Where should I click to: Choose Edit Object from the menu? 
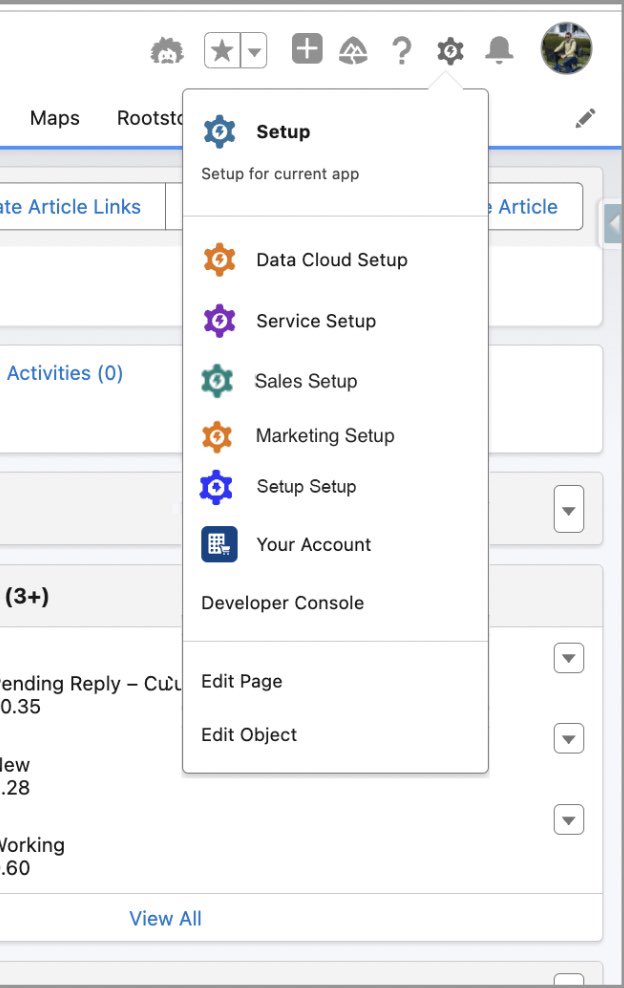(x=249, y=735)
